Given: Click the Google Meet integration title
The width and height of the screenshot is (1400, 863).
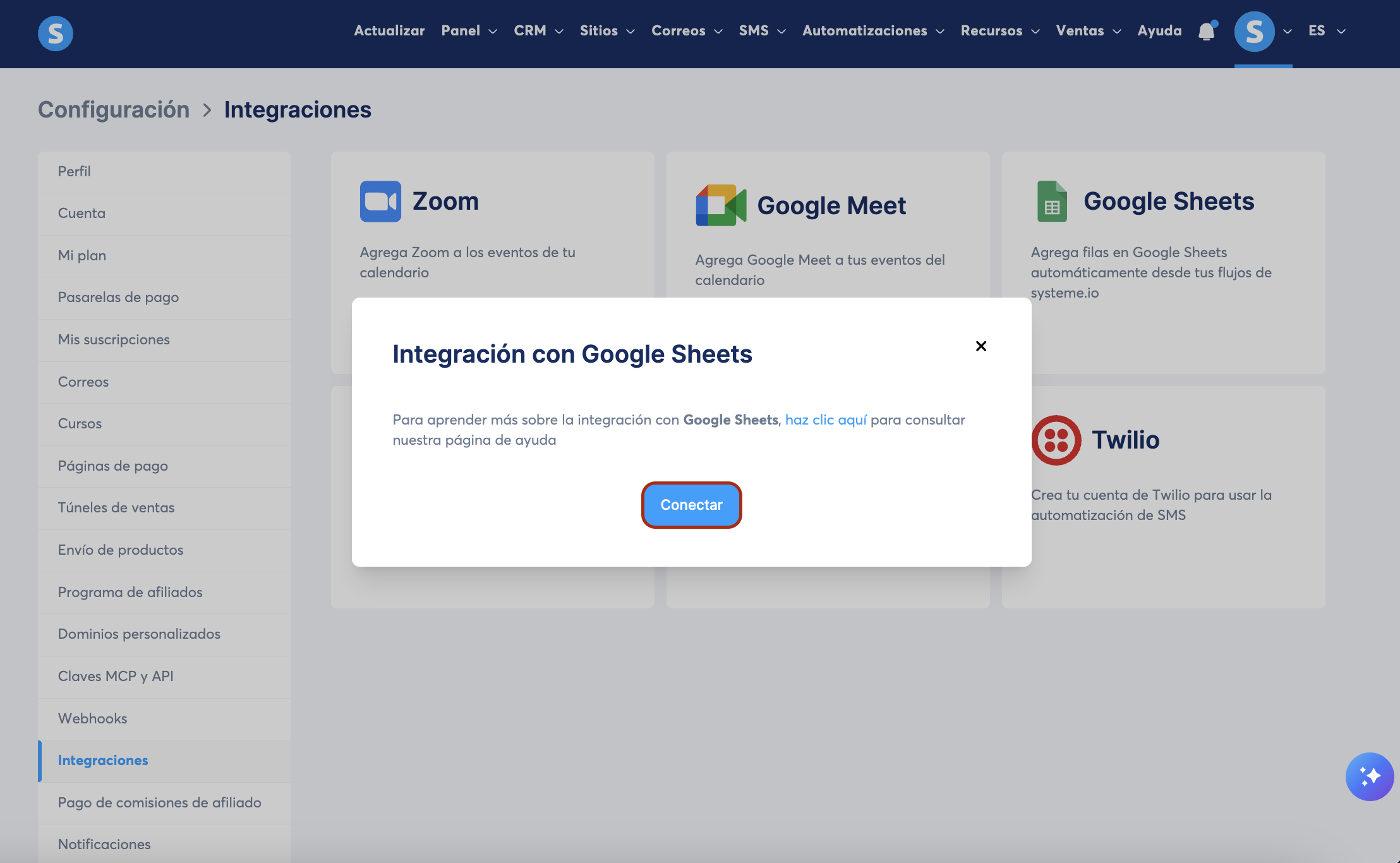Looking at the screenshot, I should tap(831, 206).
